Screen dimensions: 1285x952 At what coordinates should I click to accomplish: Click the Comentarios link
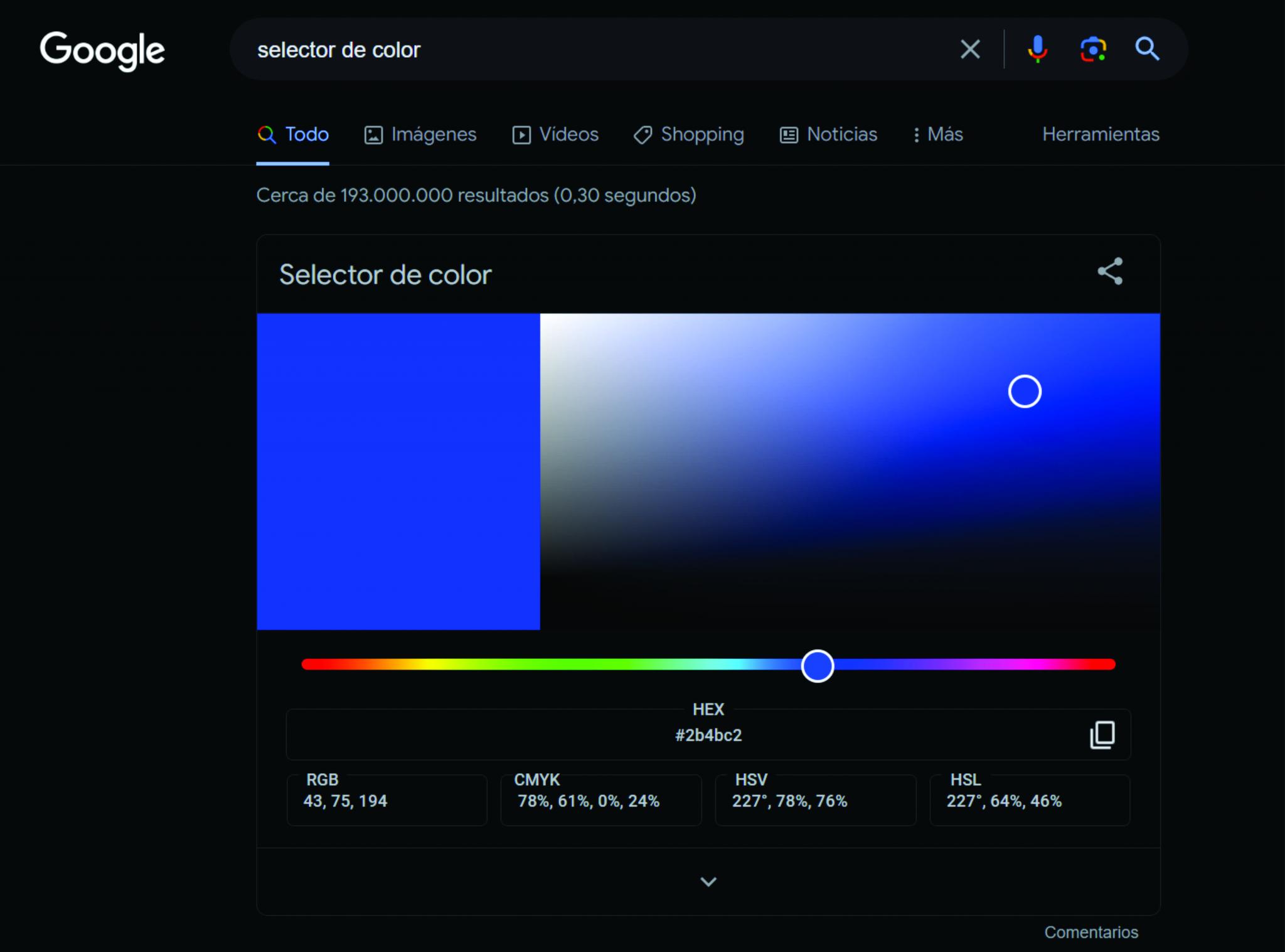[x=1091, y=933]
